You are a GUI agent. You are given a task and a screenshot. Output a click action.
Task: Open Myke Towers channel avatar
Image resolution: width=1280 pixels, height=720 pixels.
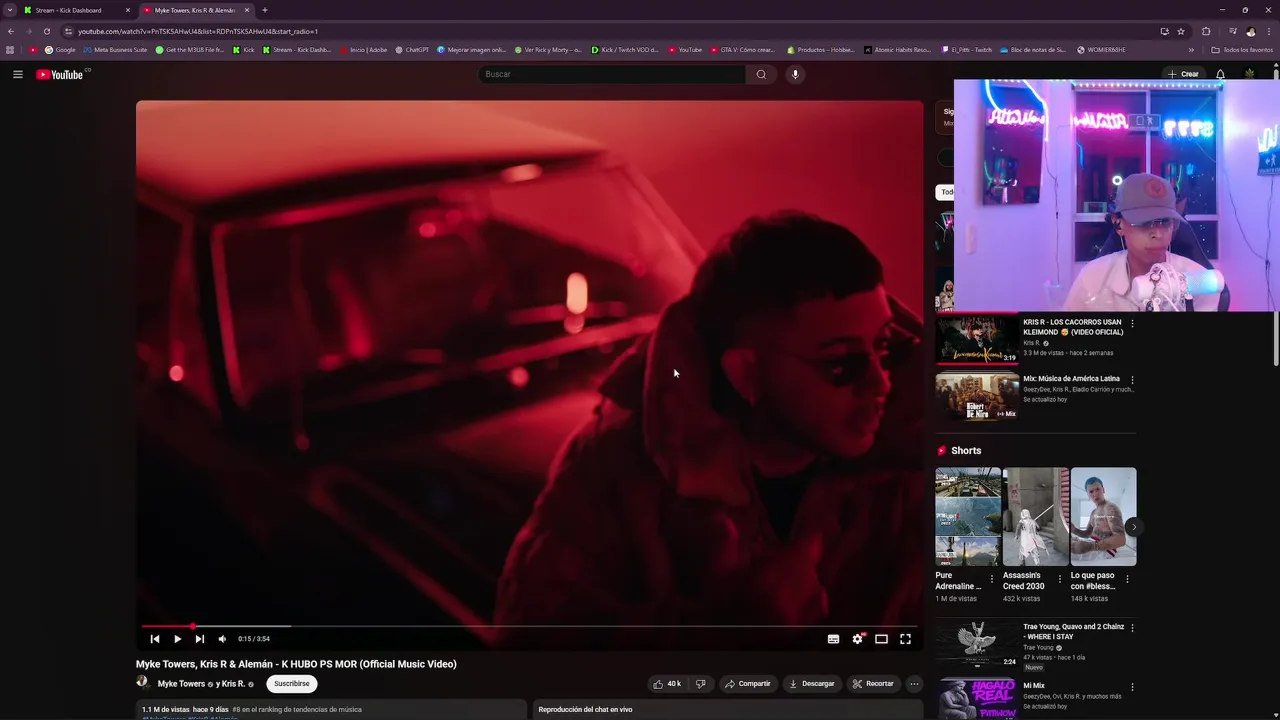pos(143,683)
